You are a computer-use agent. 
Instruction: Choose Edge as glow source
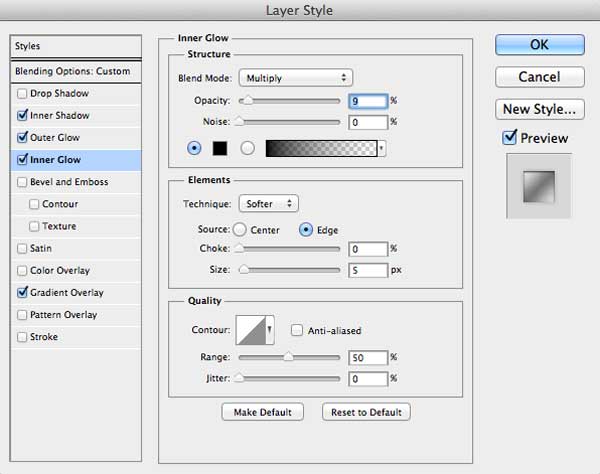point(306,230)
